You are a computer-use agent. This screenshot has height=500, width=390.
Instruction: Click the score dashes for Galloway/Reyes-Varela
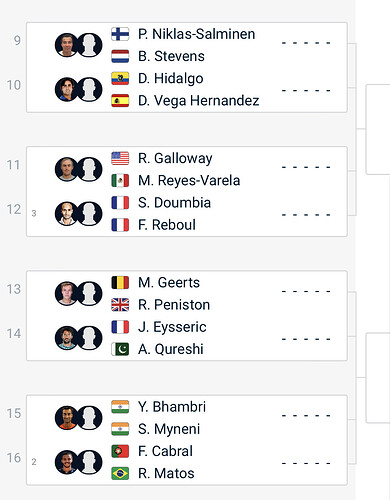pos(306,167)
